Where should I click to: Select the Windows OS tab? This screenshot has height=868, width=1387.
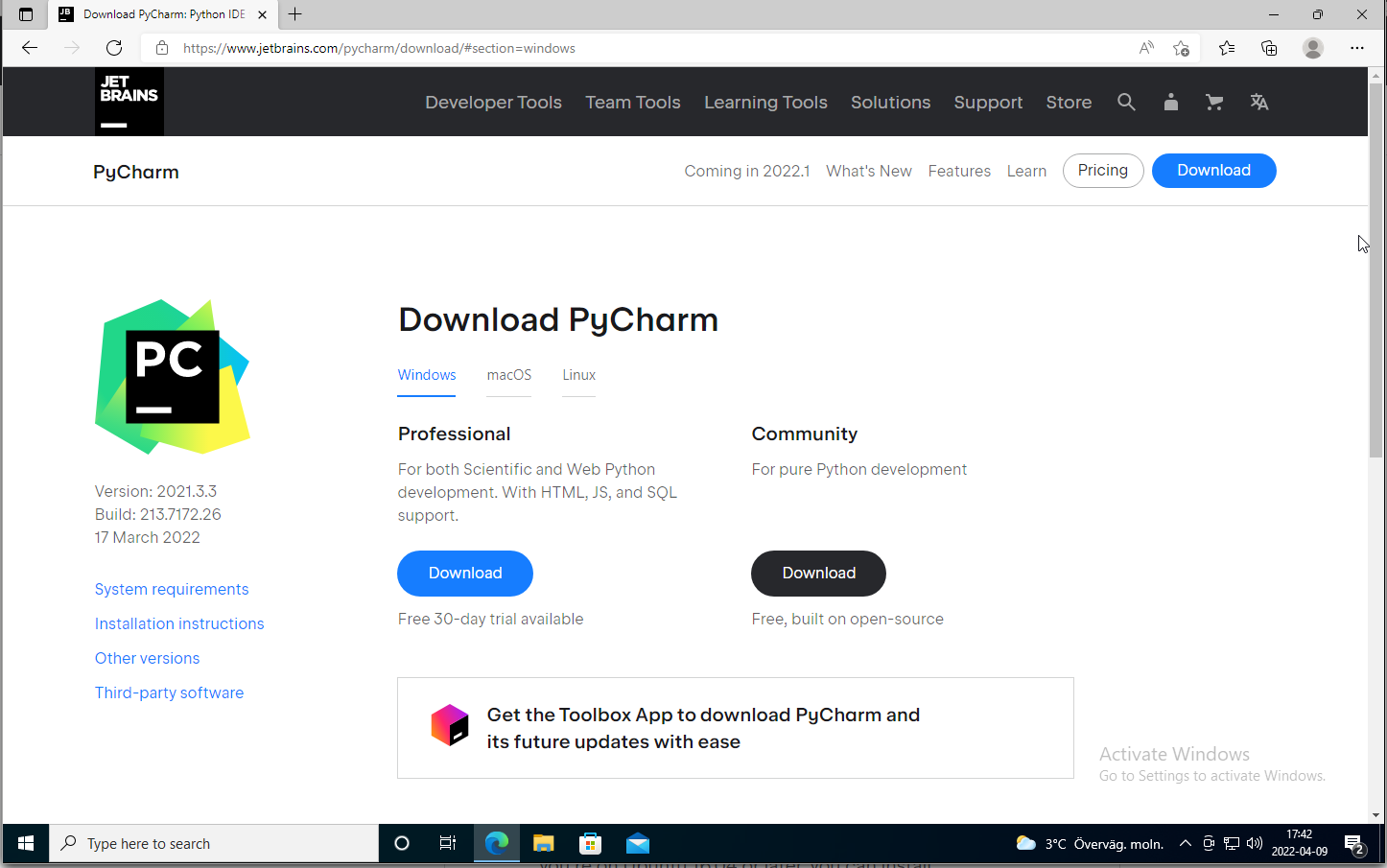pos(427,375)
